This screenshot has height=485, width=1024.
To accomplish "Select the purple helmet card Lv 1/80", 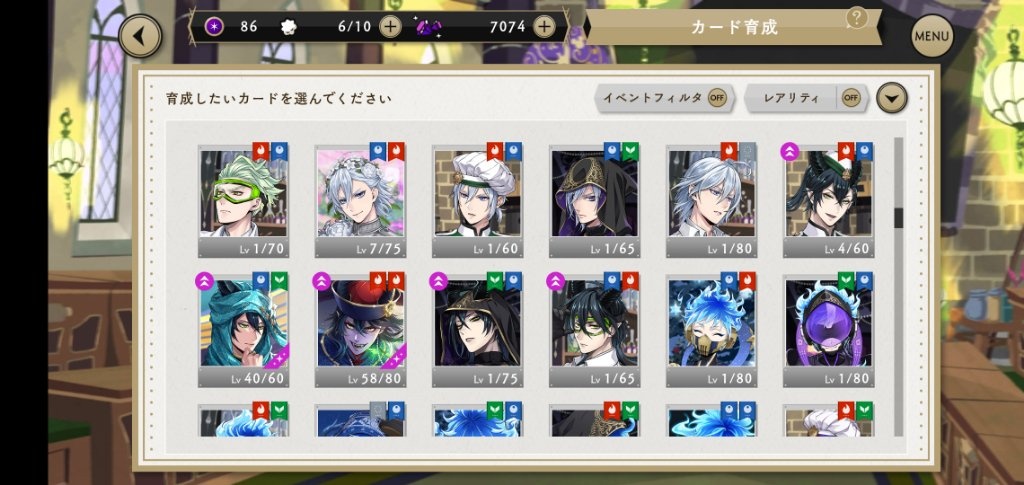I will [829, 330].
